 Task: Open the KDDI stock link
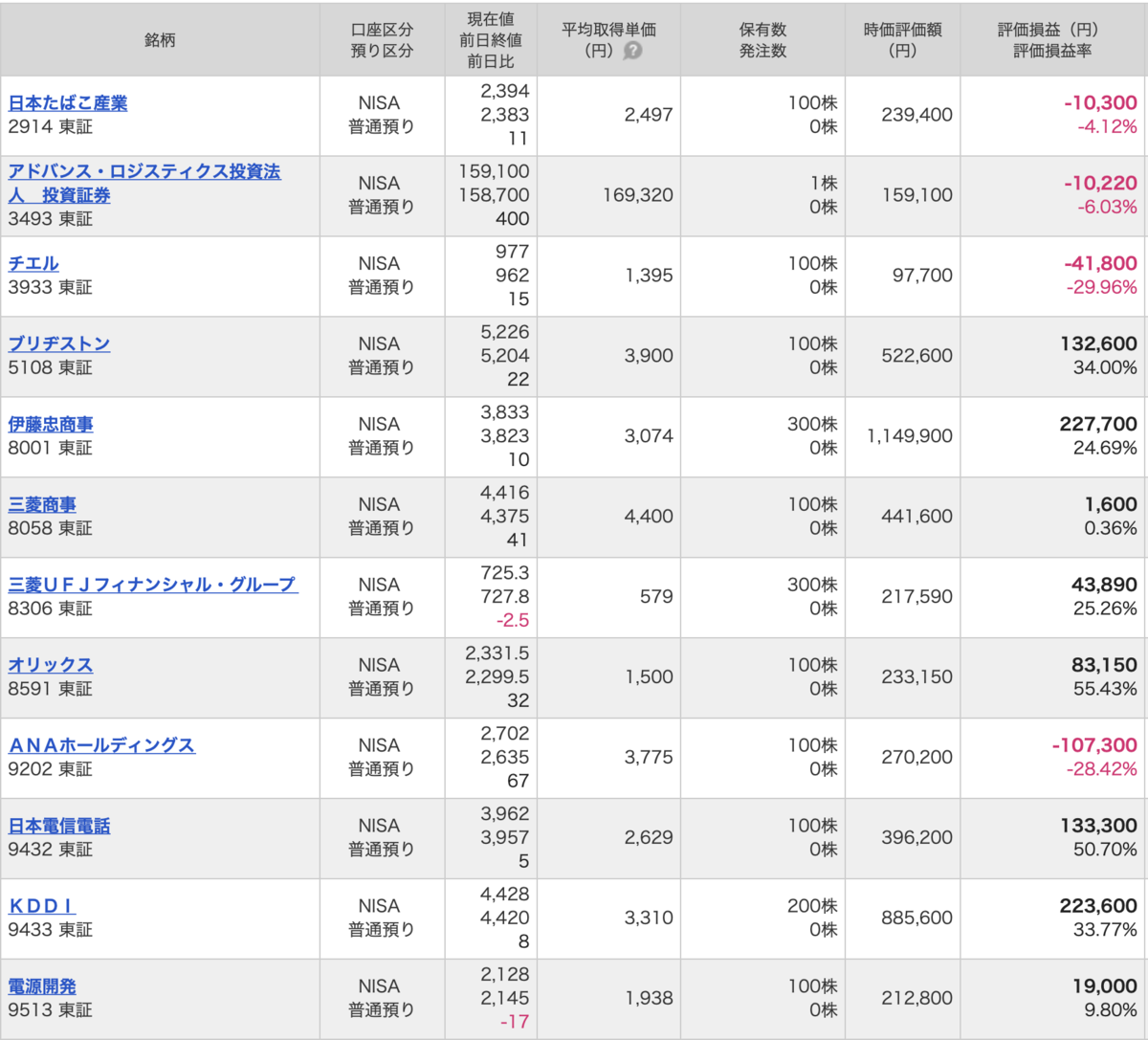click(x=42, y=906)
